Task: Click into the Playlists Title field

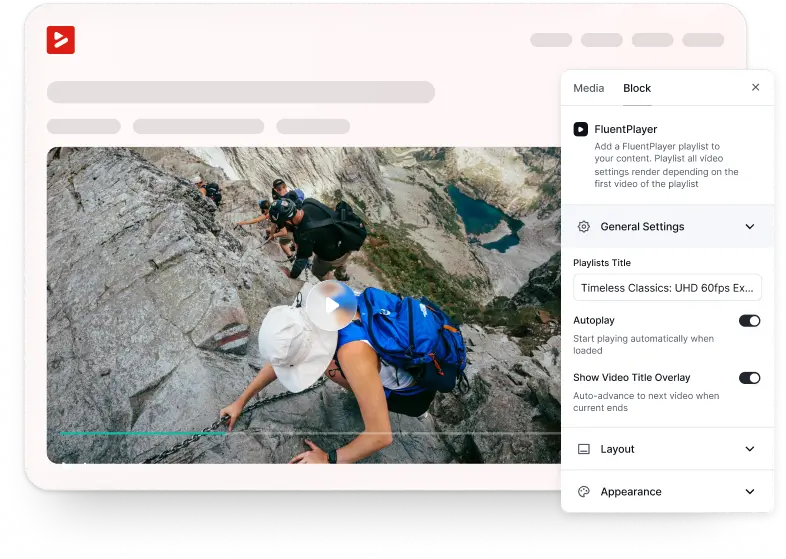Action: coord(667,288)
